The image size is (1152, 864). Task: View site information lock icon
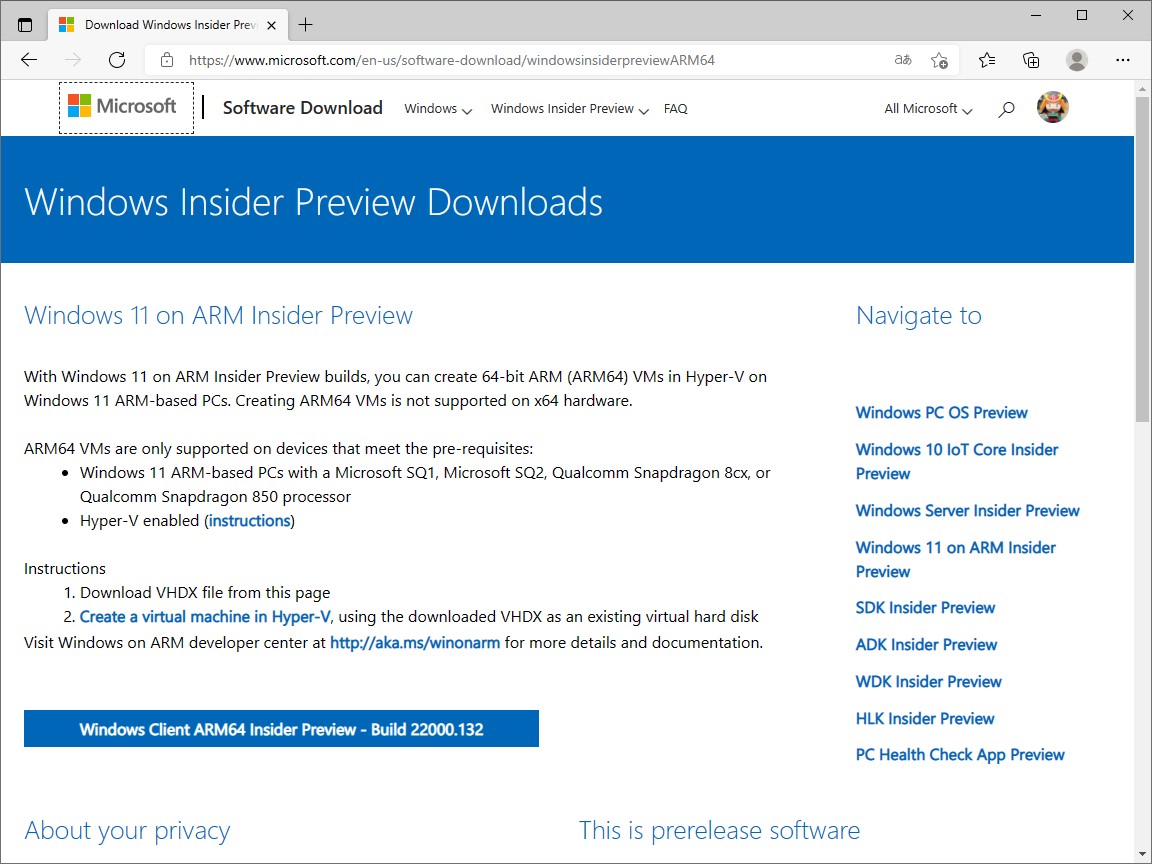(167, 60)
